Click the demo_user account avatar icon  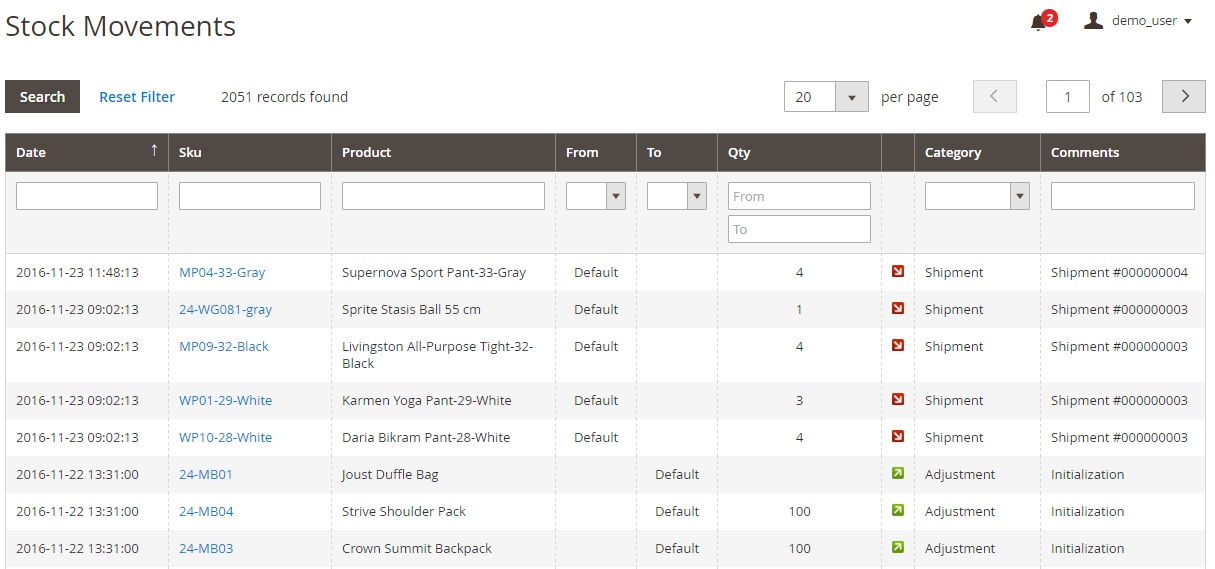tap(1094, 20)
